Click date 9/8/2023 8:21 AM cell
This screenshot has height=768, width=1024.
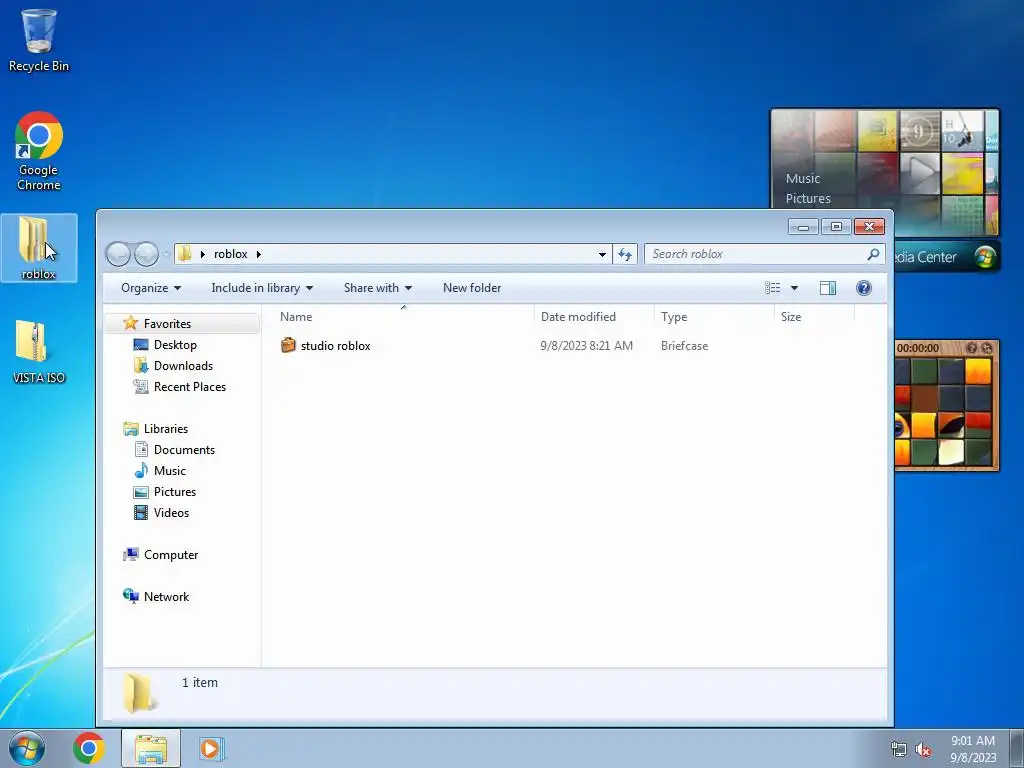(x=586, y=345)
